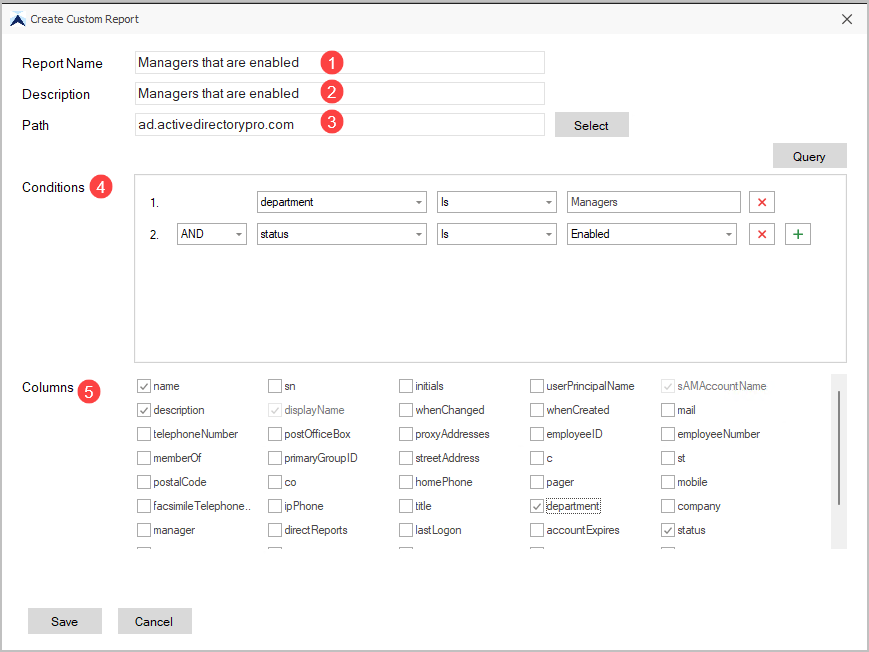Remove the first condition row

coord(761,201)
